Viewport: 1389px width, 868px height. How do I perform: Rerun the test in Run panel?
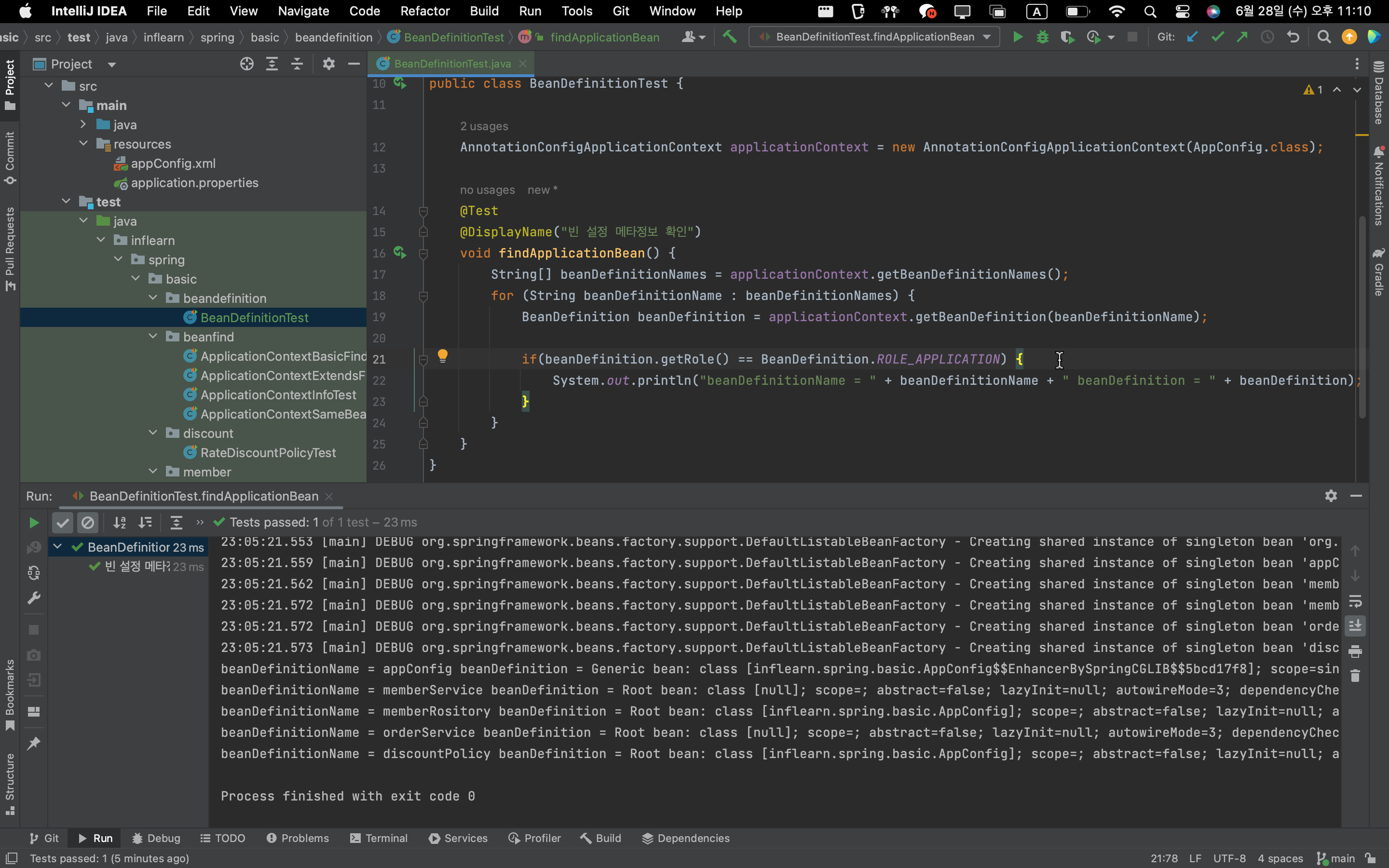(34, 522)
